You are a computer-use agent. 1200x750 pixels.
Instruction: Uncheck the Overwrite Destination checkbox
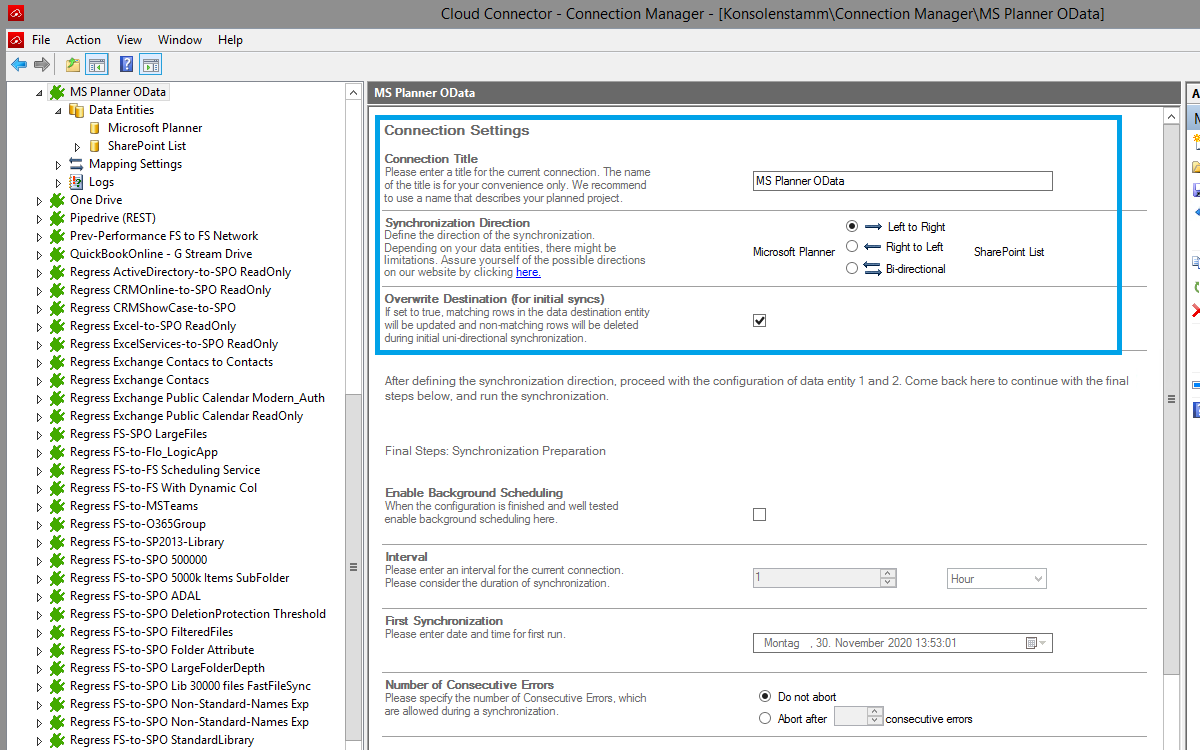pos(759,321)
